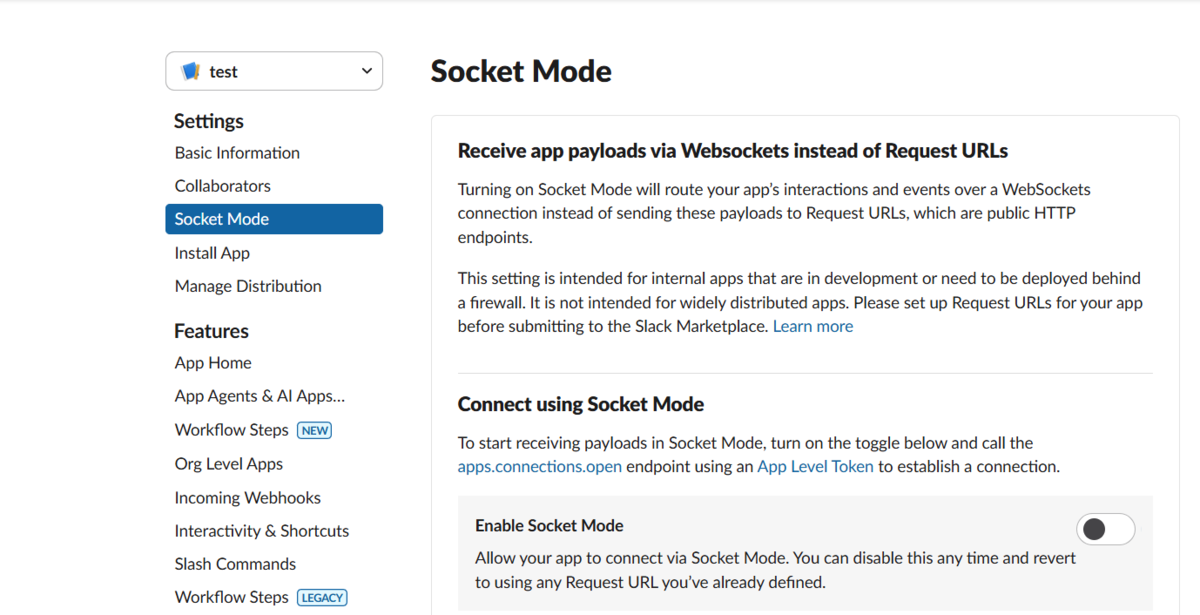This screenshot has height=615, width=1200.
Task: Open App Home feature
Action: click(213, 363)
